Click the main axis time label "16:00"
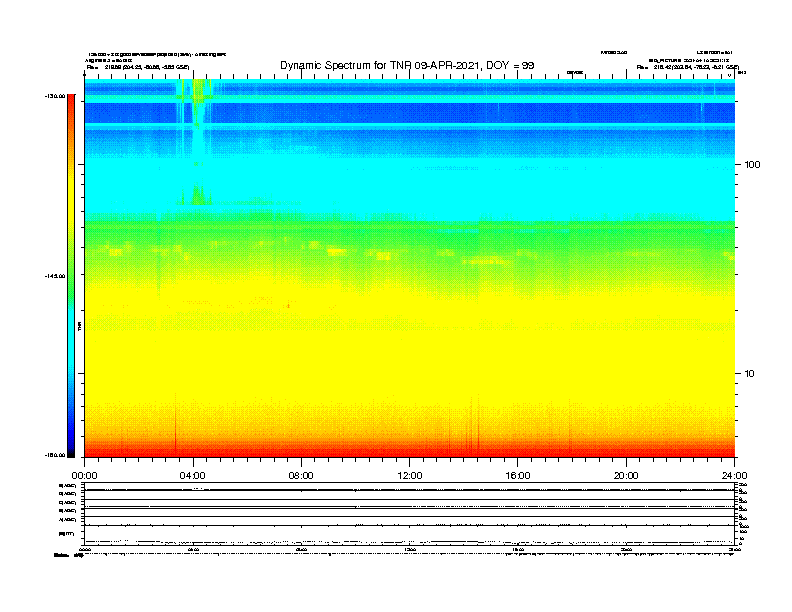This screenshot has height=612, width=792. 518,476
